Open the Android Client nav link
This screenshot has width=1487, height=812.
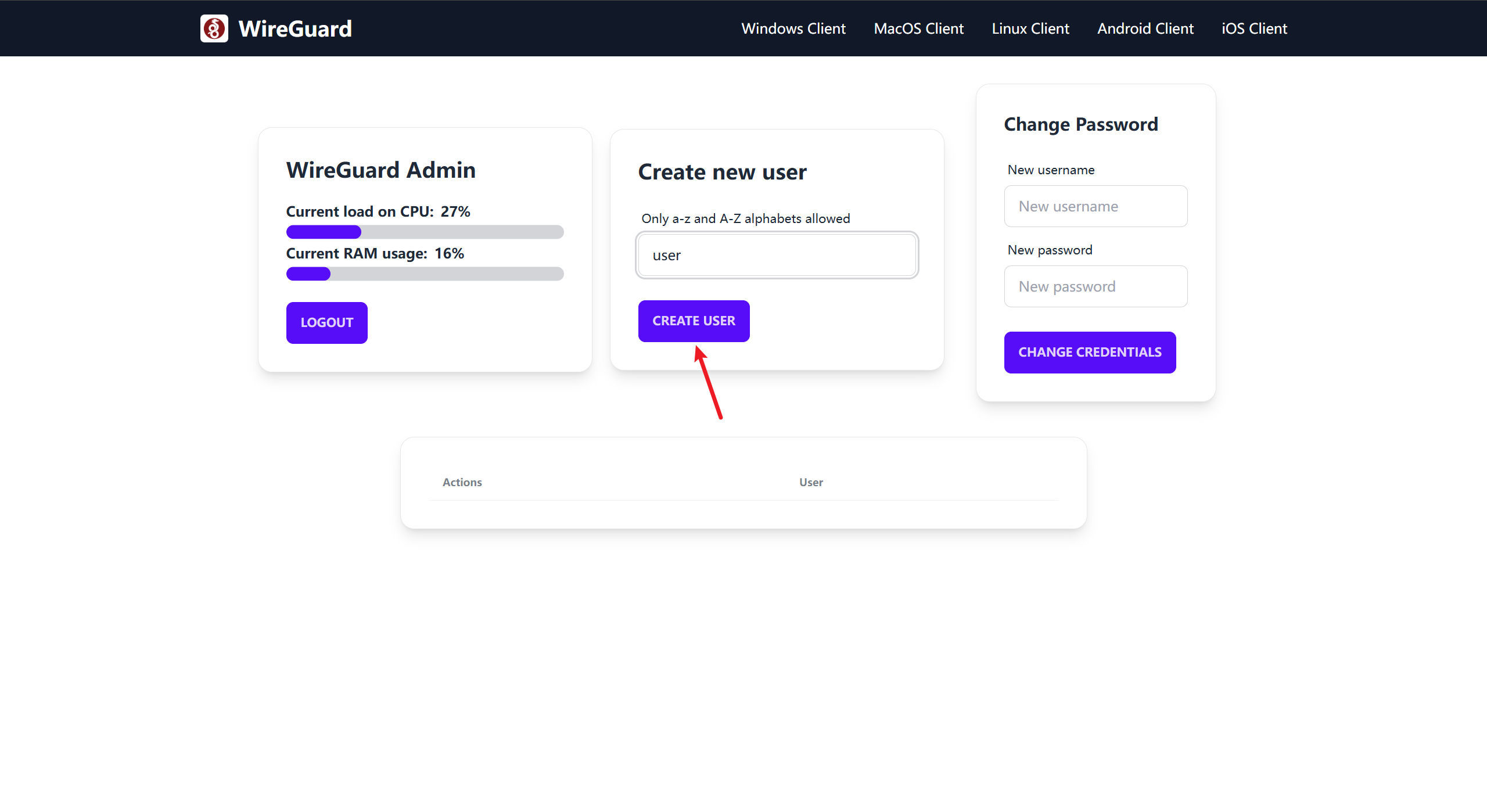1145,28
